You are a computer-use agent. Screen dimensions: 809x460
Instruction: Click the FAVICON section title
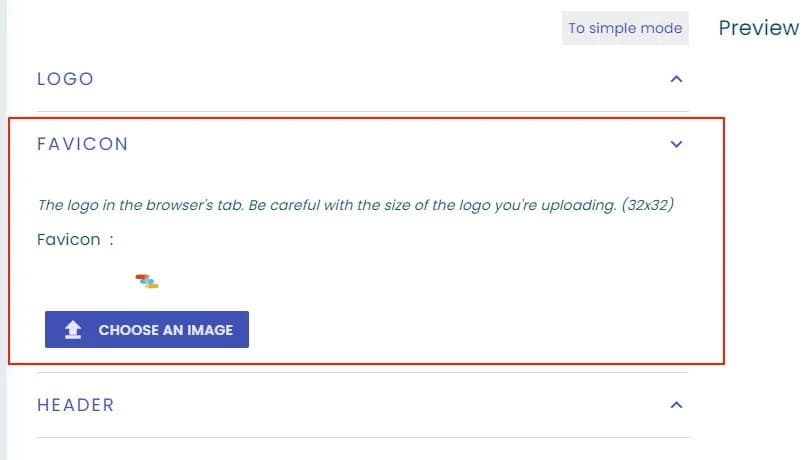point(83,144)
